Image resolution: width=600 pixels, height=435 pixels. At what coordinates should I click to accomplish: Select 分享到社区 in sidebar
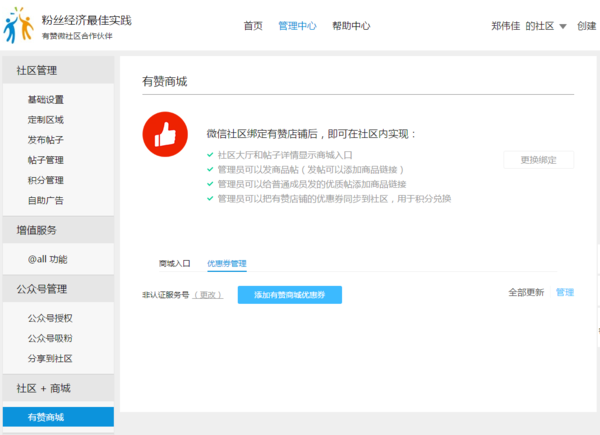tap(50, 358)
